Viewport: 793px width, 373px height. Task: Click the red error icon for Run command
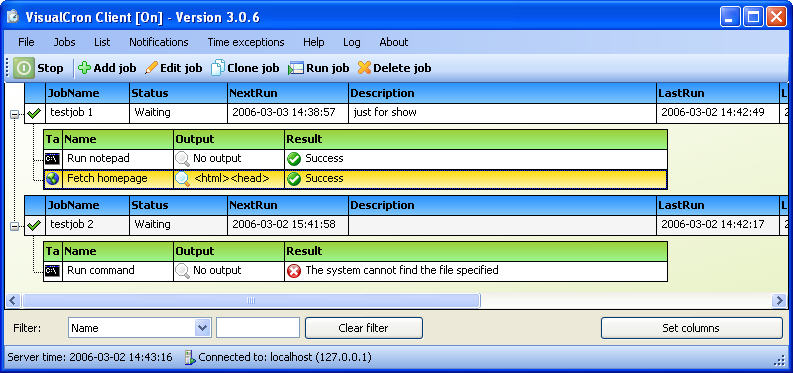click(x=294, y=271)
